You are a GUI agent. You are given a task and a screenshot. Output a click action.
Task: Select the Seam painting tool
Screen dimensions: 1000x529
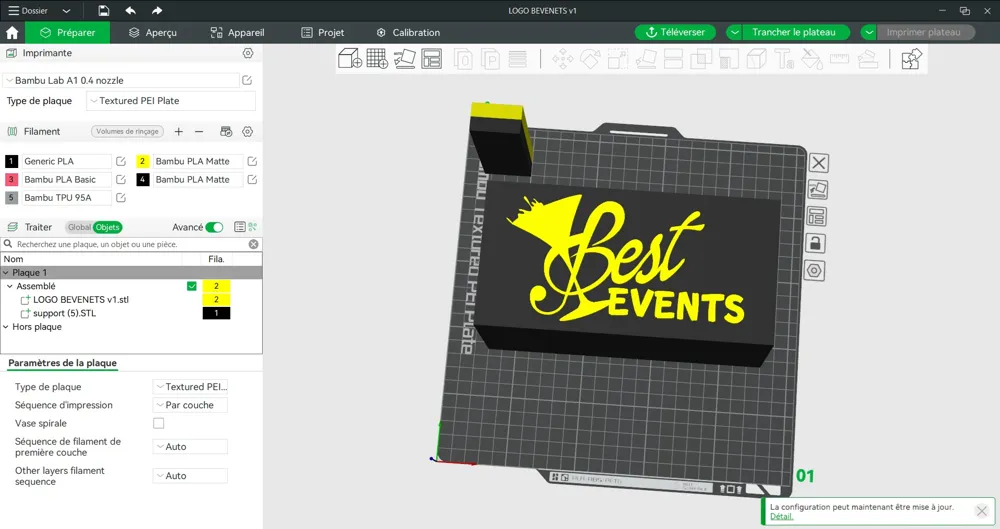(x=756, y=59)
